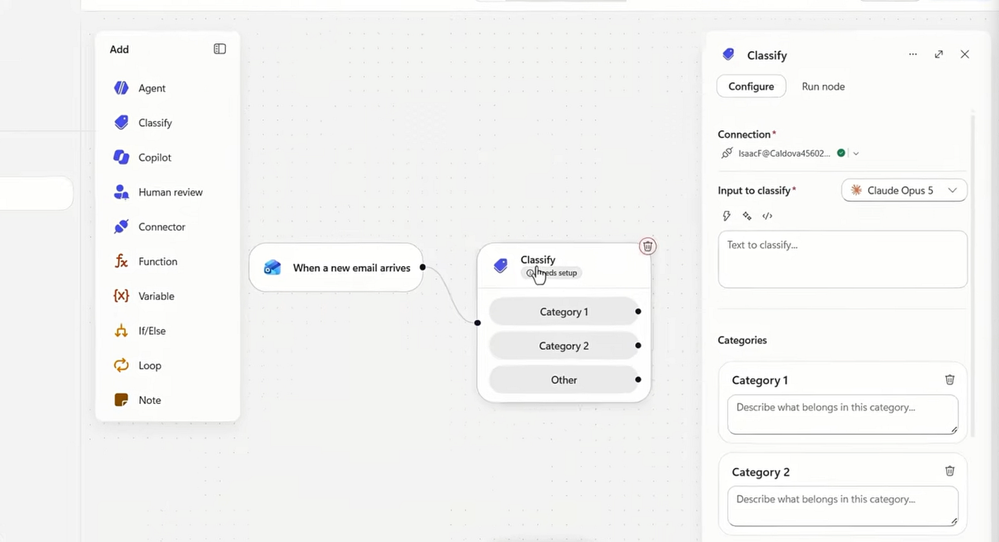Image resolution: width=999 pixels, height=542 pixels.
Task: Toggle the code expression icon
Action: pyautogui.click(x=767, y=216)
